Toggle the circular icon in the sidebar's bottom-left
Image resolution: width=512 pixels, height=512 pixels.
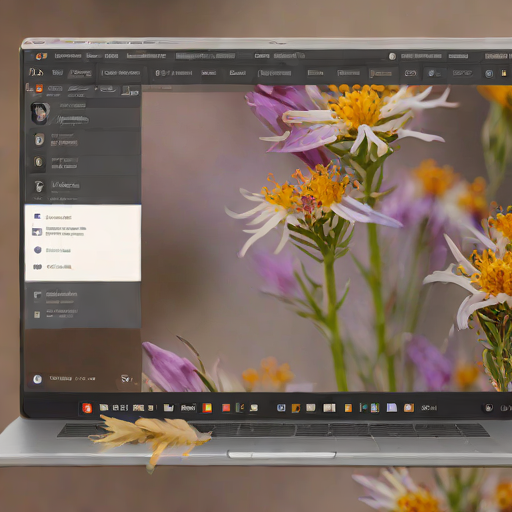[37, 379]
